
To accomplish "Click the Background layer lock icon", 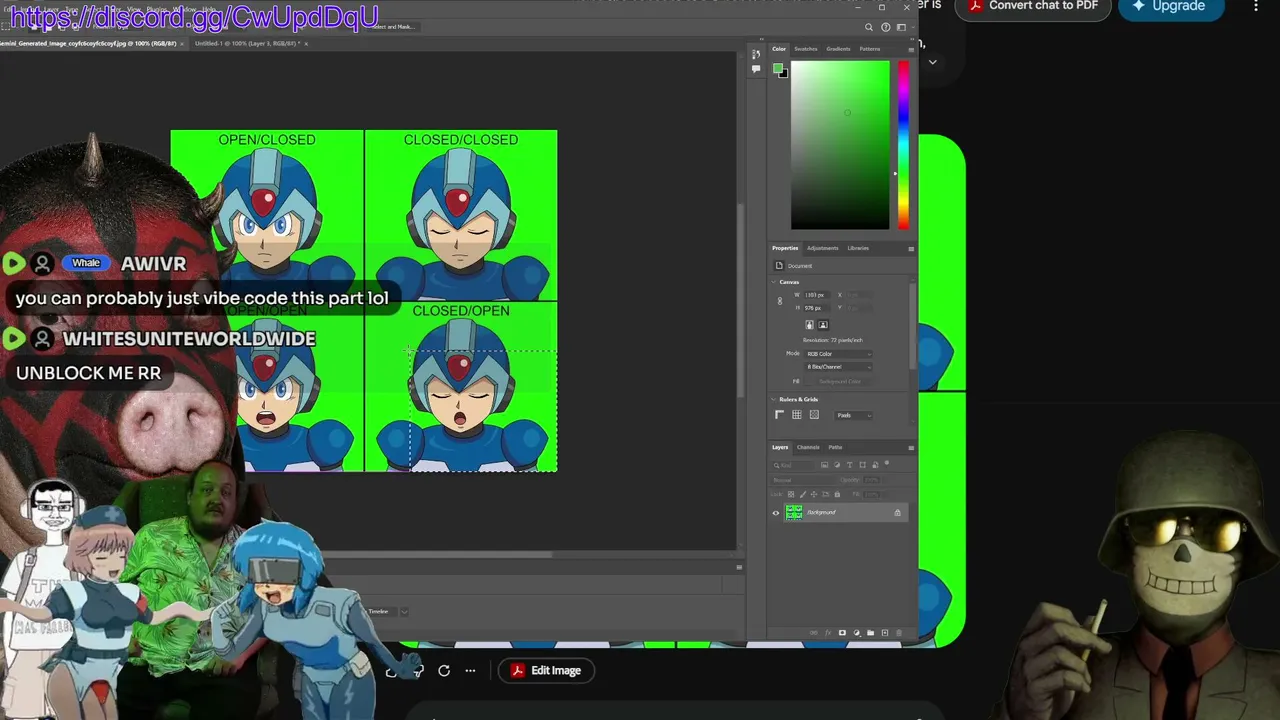I will tap(897, 513).
